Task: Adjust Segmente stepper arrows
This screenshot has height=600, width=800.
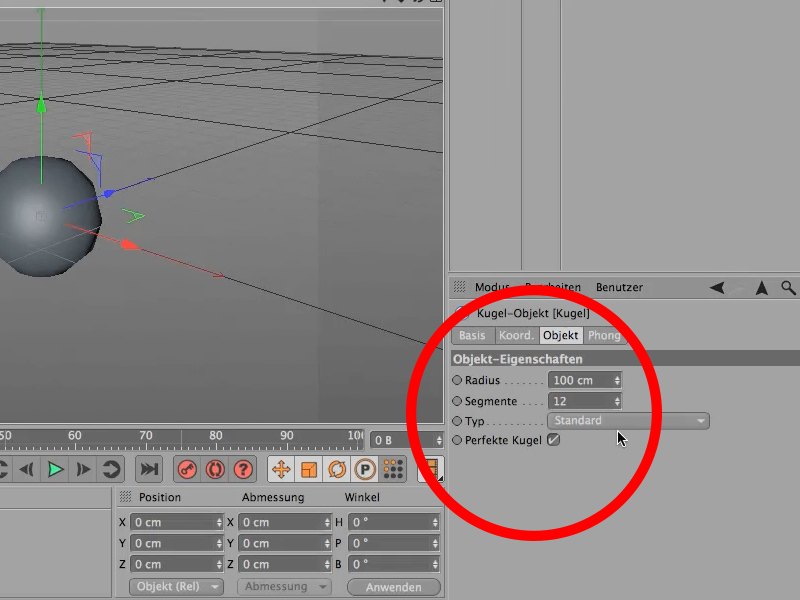Action: (617, 401)
